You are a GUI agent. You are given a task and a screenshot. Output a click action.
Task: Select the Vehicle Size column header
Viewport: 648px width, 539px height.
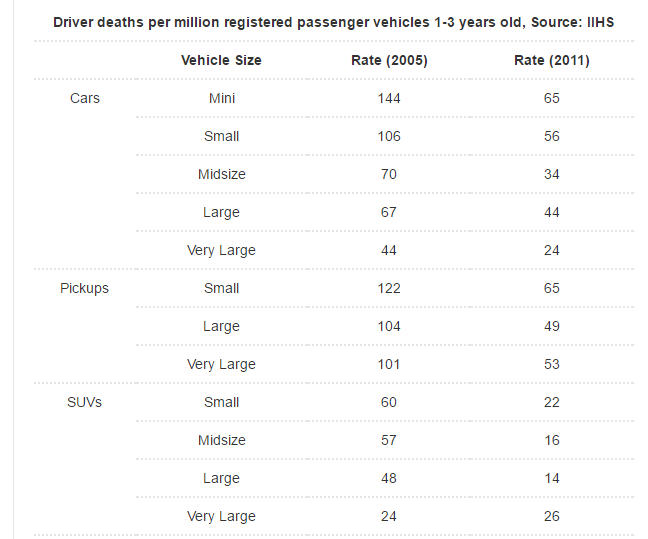(221, 60)
